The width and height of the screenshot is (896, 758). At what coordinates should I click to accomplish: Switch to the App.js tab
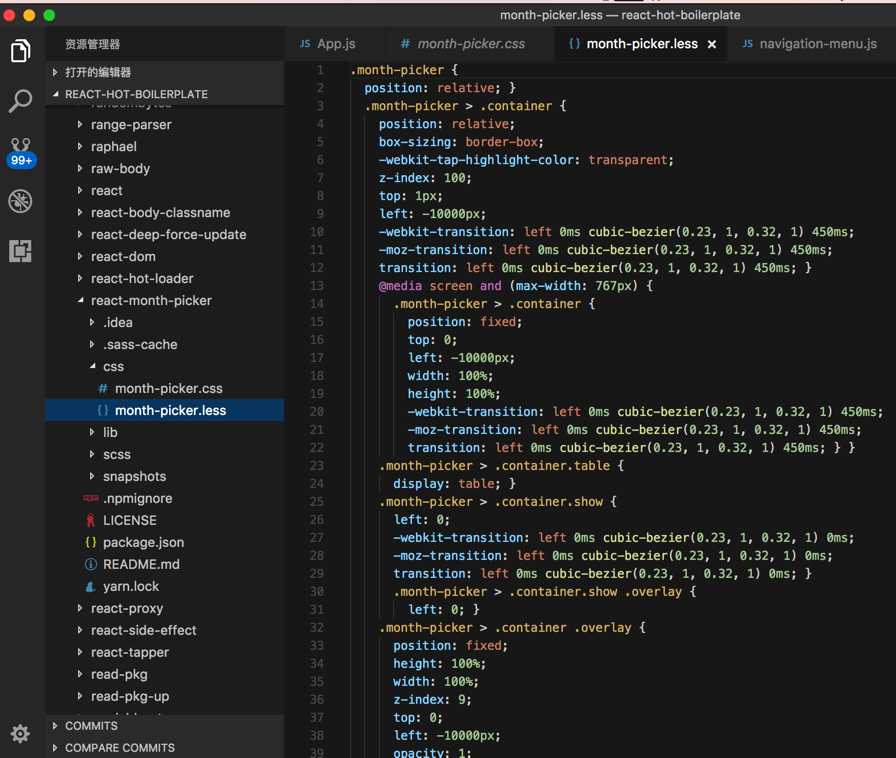[336, 44]
